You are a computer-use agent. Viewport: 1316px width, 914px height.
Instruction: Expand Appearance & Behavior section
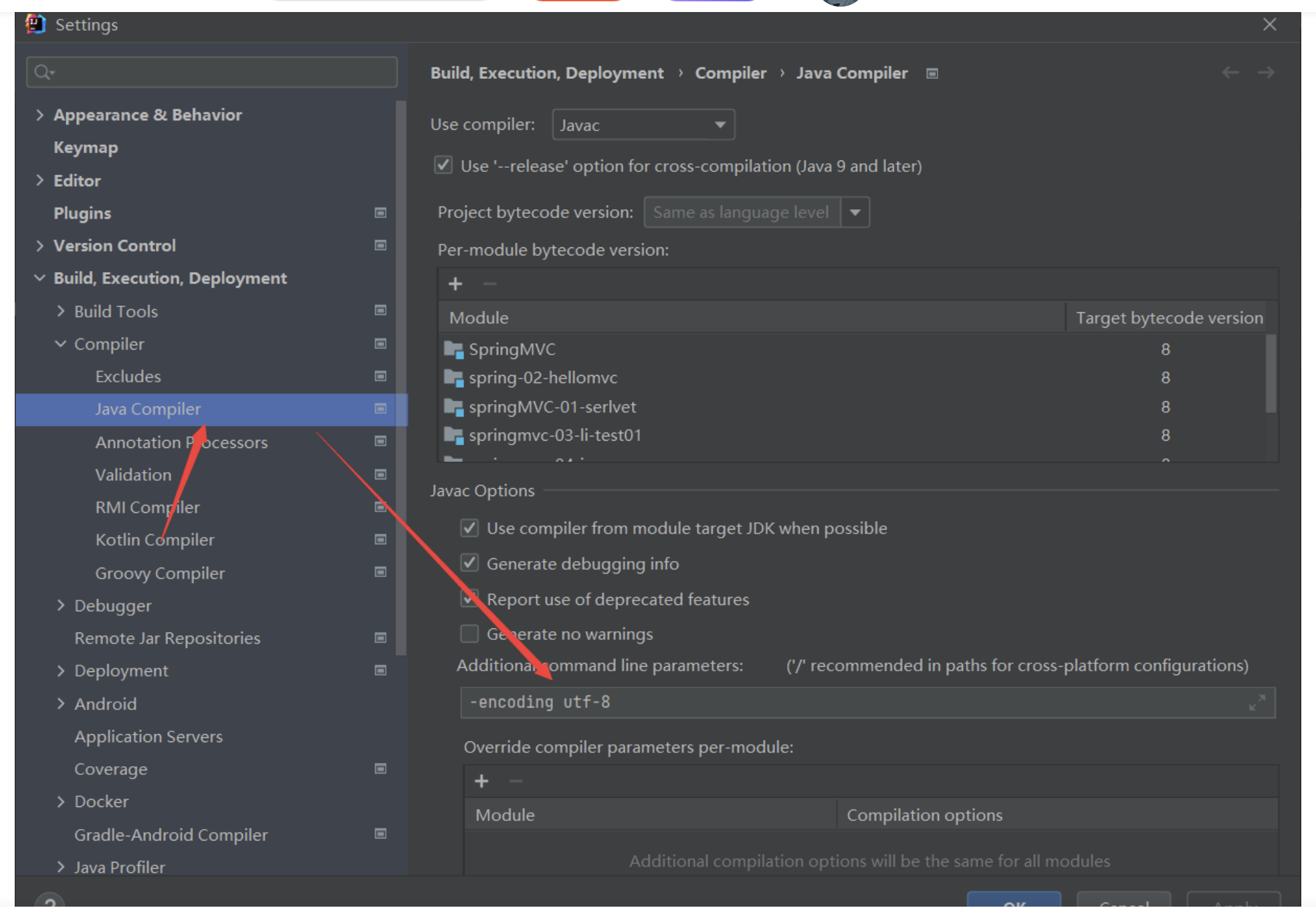click(x=39, y=115)
